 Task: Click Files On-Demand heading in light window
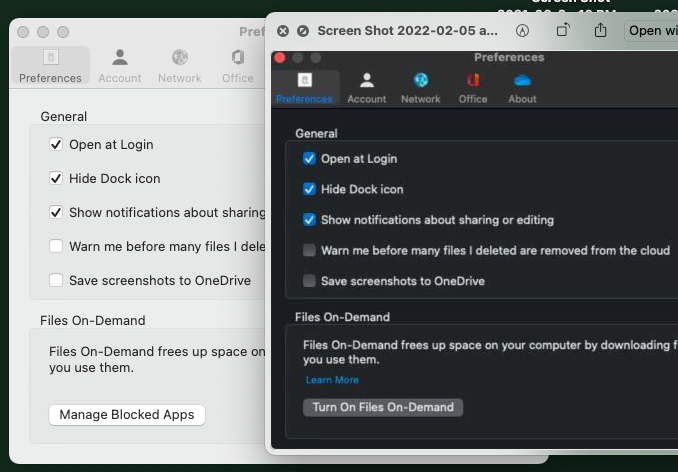pyautogui.click(x=93, y=320)
